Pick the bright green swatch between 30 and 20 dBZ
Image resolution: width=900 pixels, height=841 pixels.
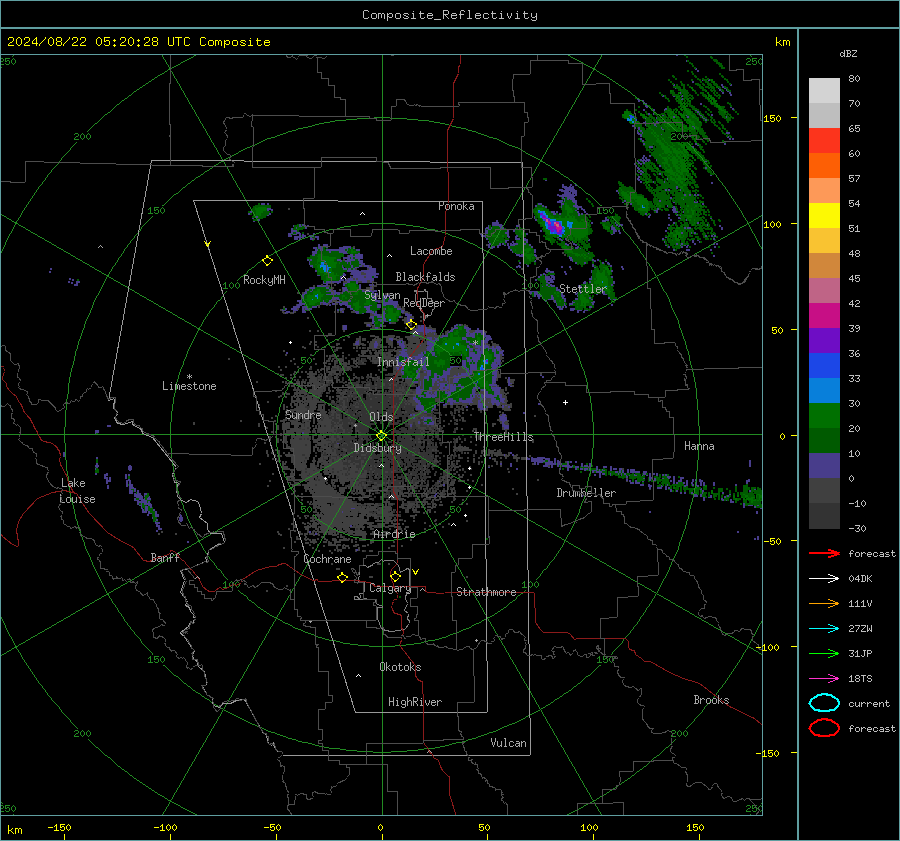click(824, 416)
